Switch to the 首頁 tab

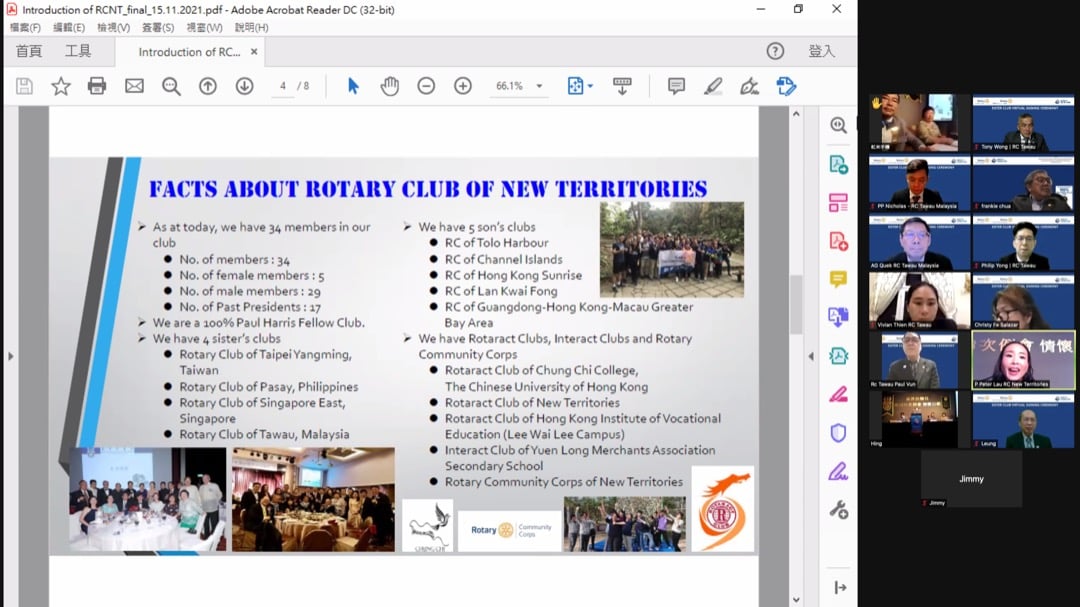pyautogui.click(x=29, y=51)
